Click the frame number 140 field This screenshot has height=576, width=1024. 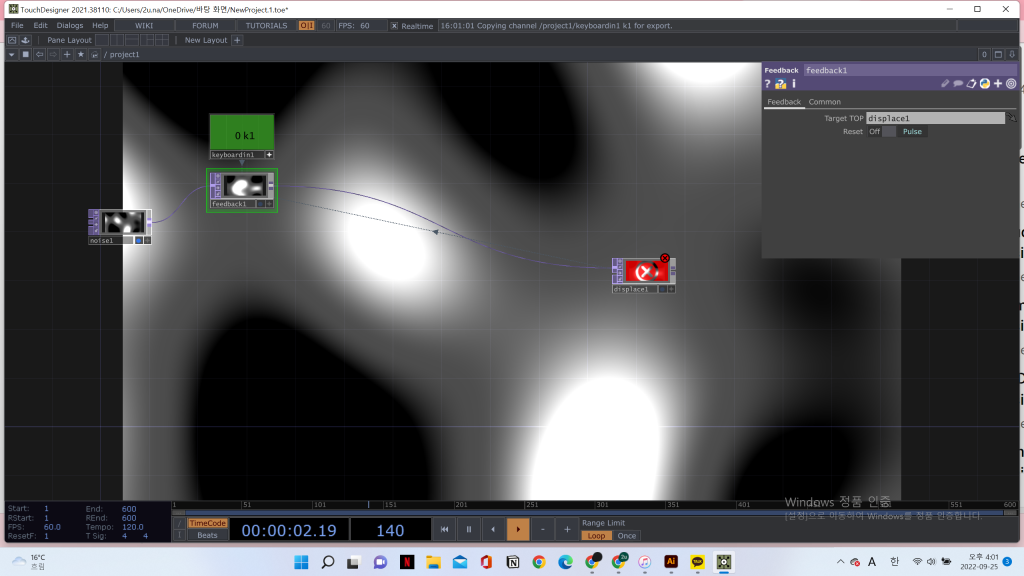[390, 530]
